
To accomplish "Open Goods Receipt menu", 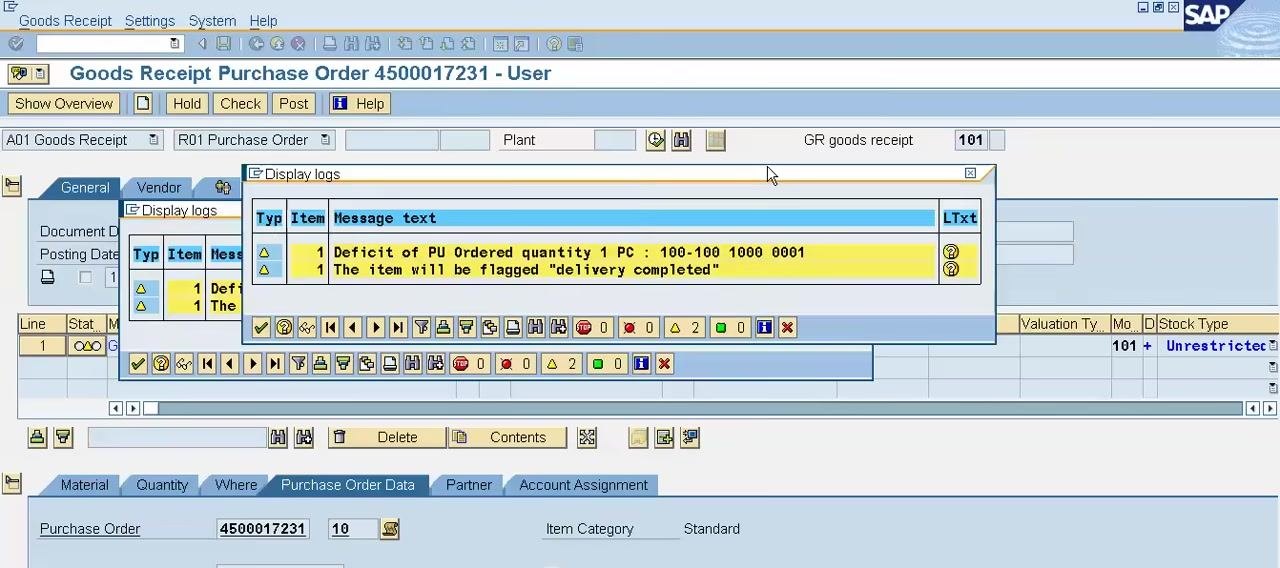I will (x=65, y=20).
